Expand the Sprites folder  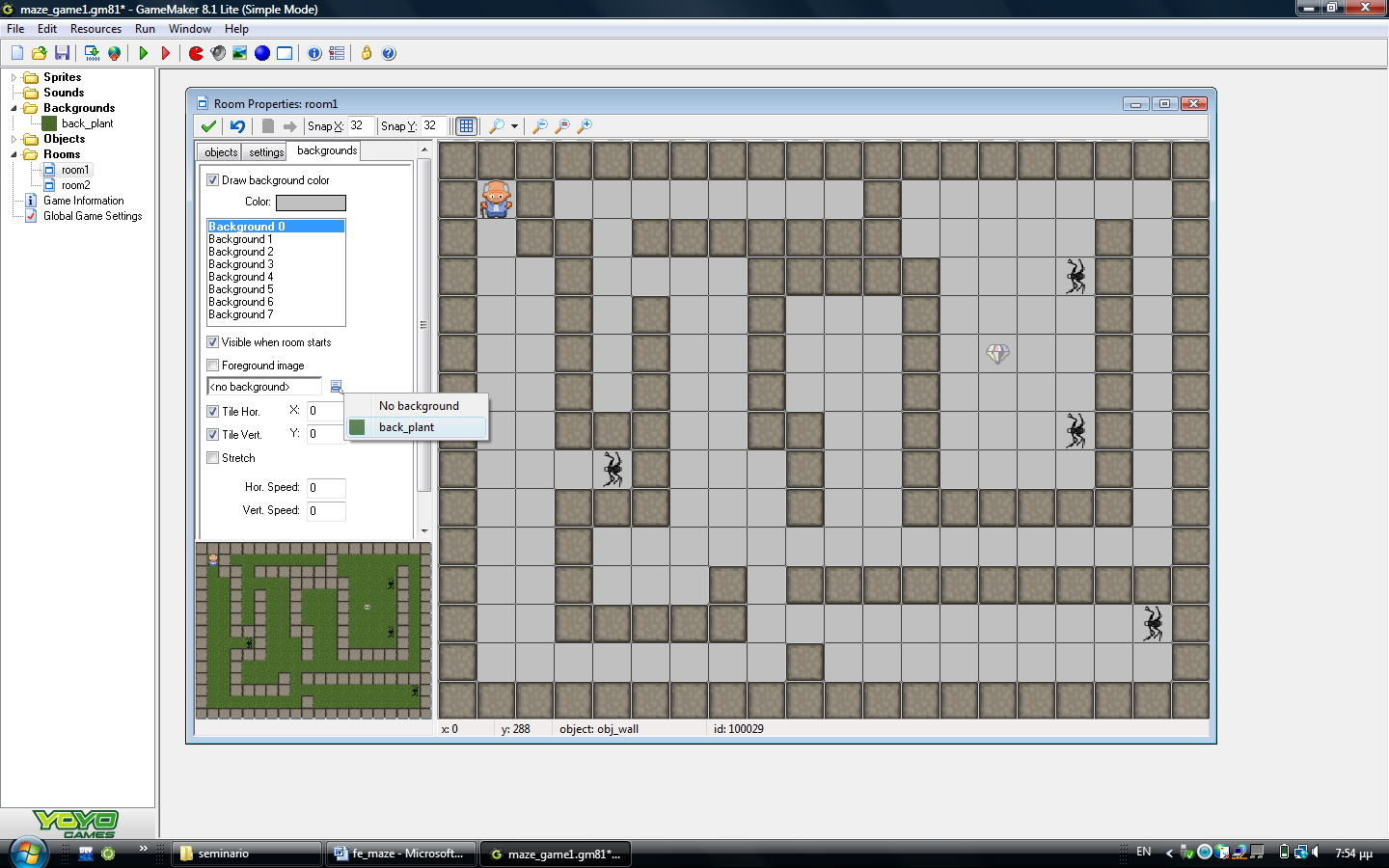(x=14, y=77)
